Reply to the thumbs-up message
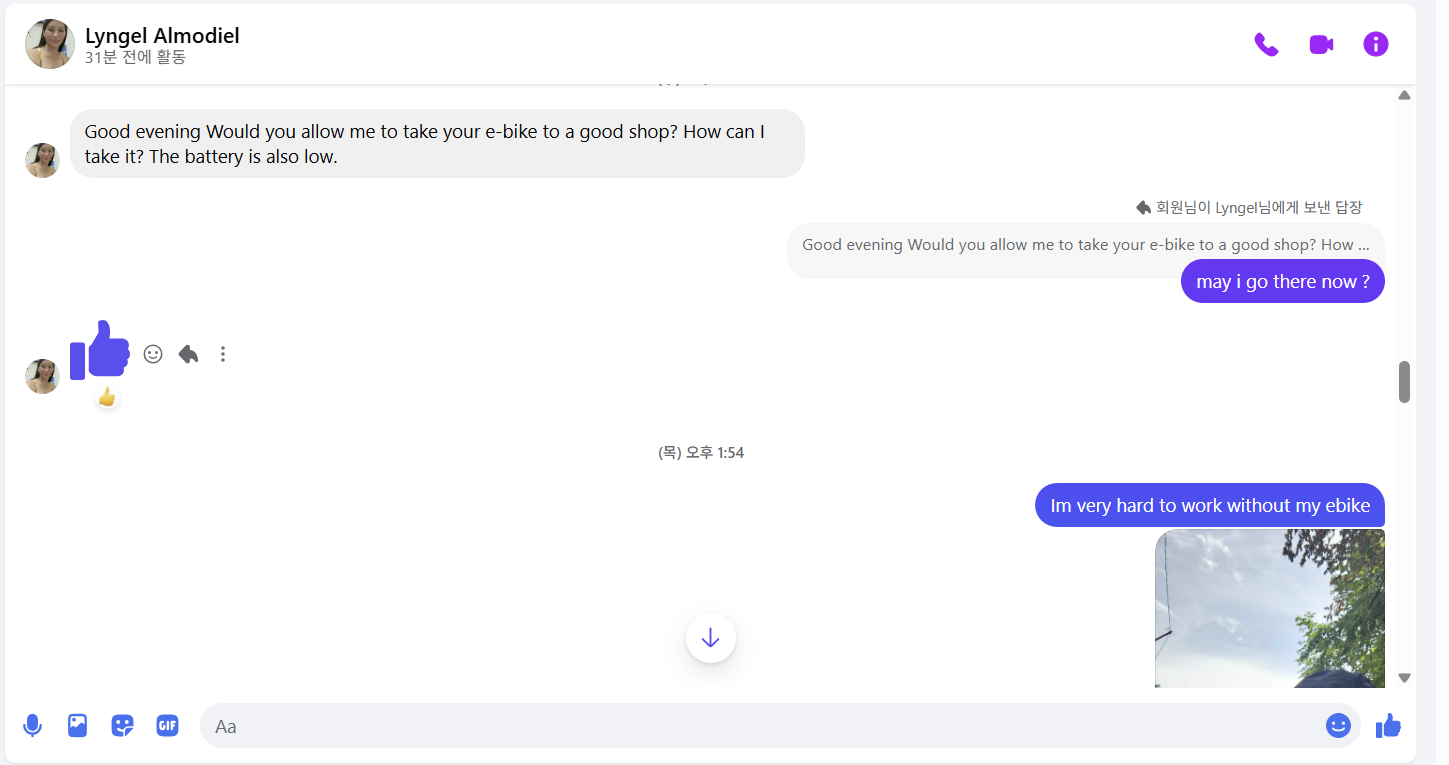Image resolution: width=1449 pixels, height=765 pixels. (188, 354)
